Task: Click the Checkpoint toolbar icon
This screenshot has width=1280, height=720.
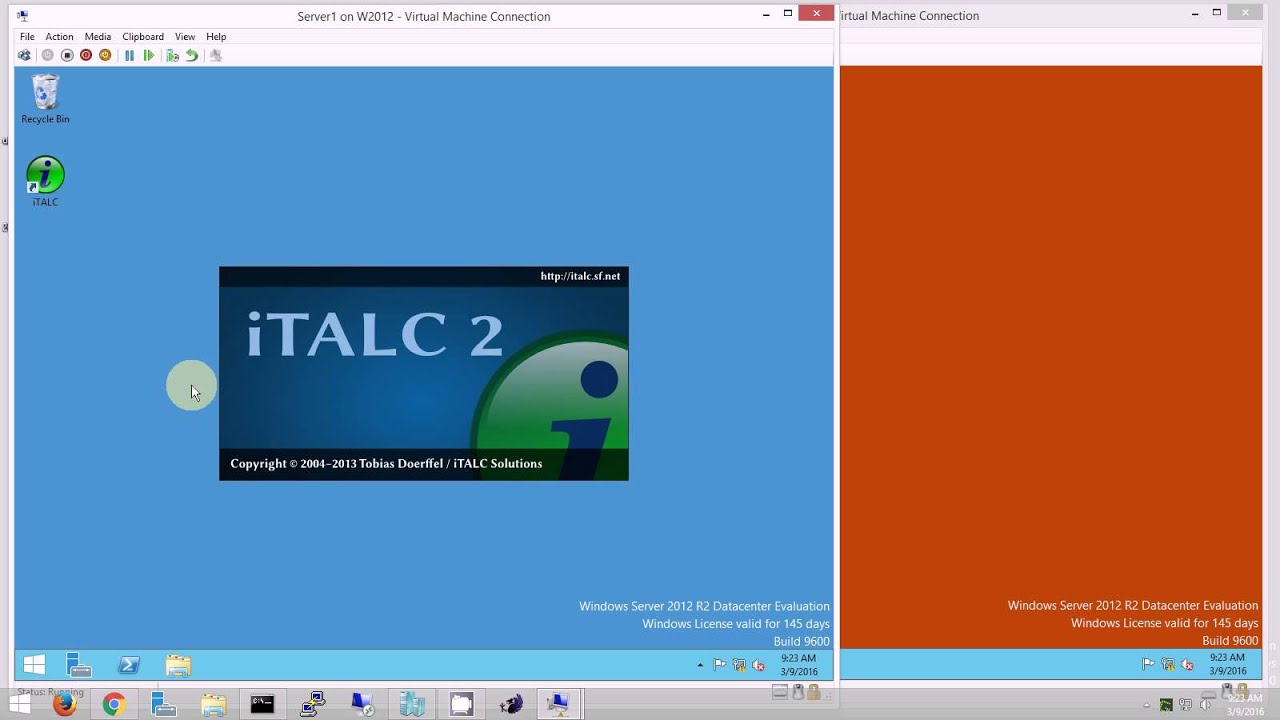Action: click(173, 56)
